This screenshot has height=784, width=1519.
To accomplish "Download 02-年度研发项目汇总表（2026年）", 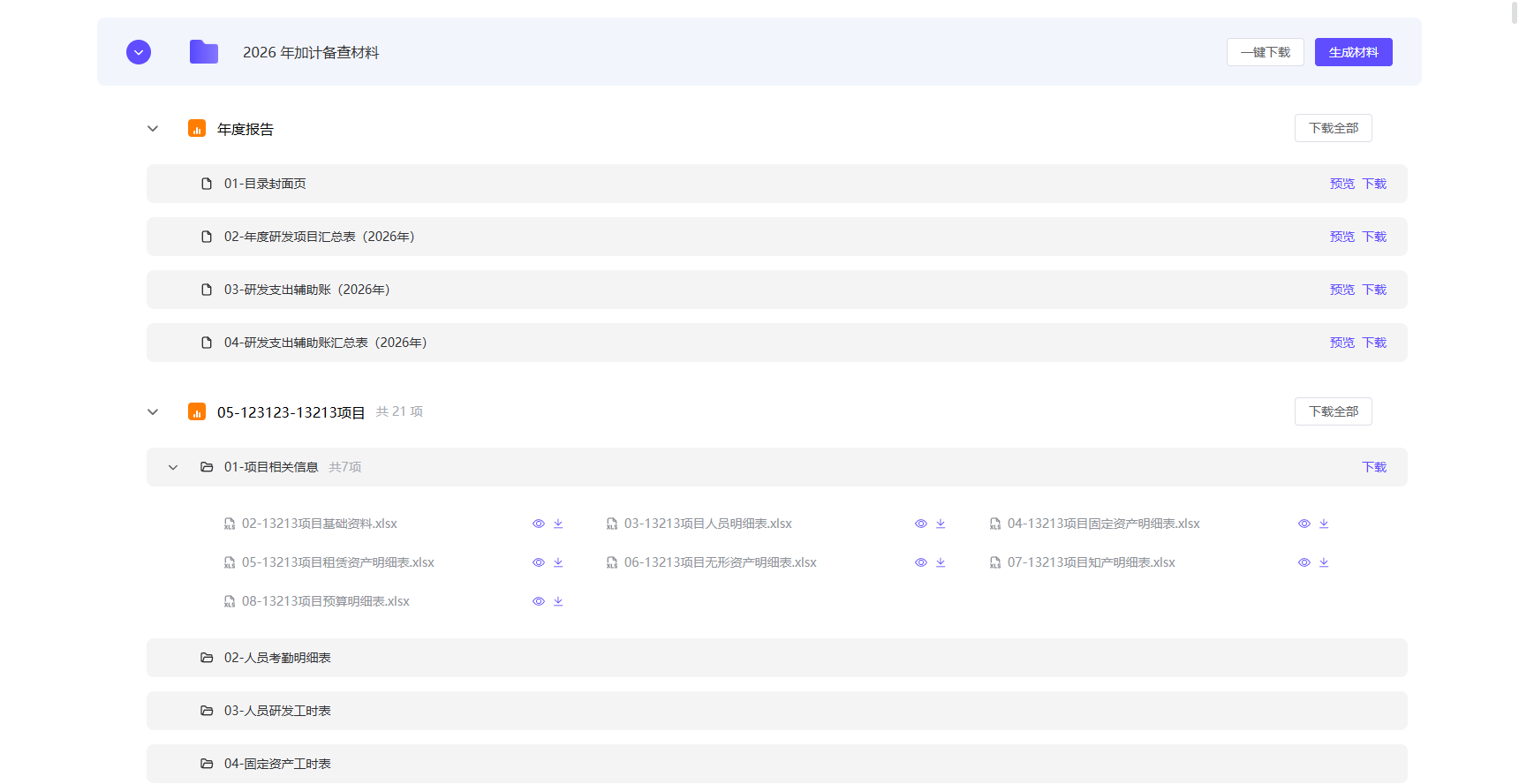I will [1374, 237].
